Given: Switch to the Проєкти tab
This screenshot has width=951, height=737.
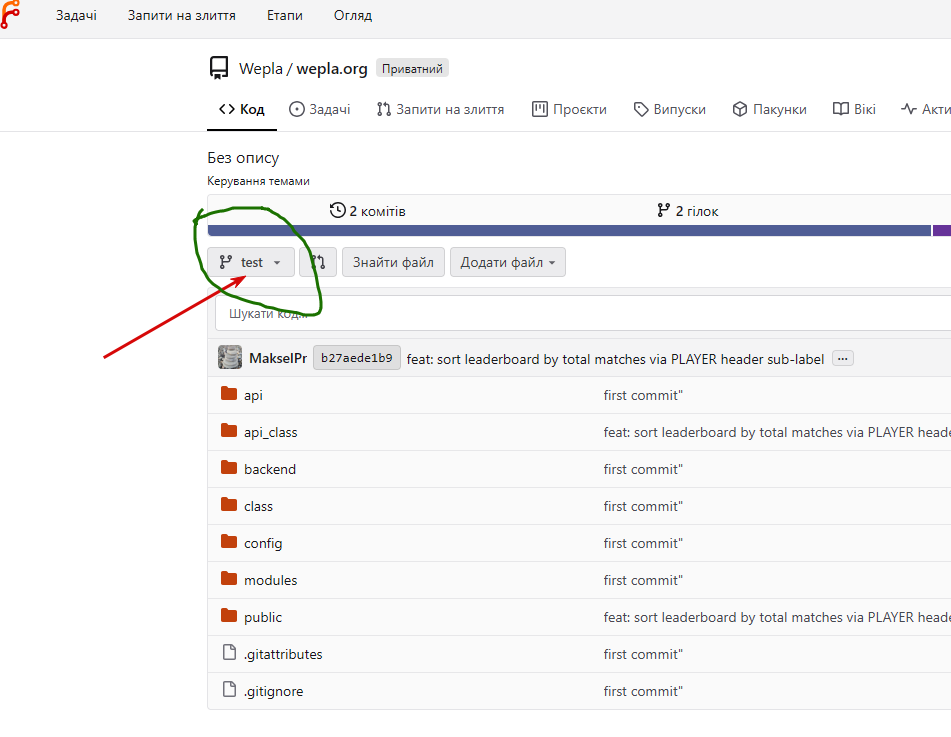Looking at the screenshot, I should (569, 109).
